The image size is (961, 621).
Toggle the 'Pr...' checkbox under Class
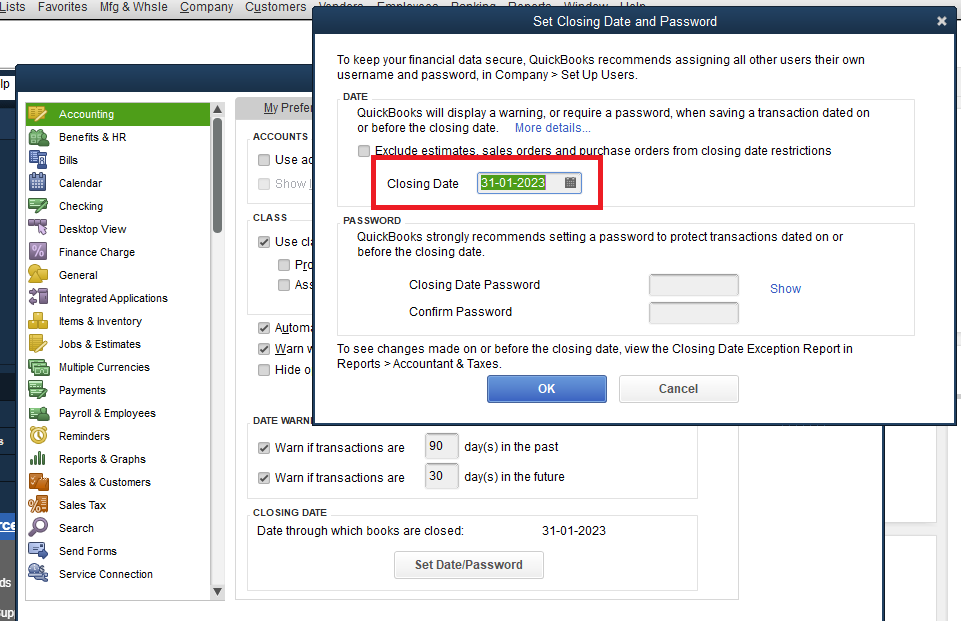click(x=284, y=265)
